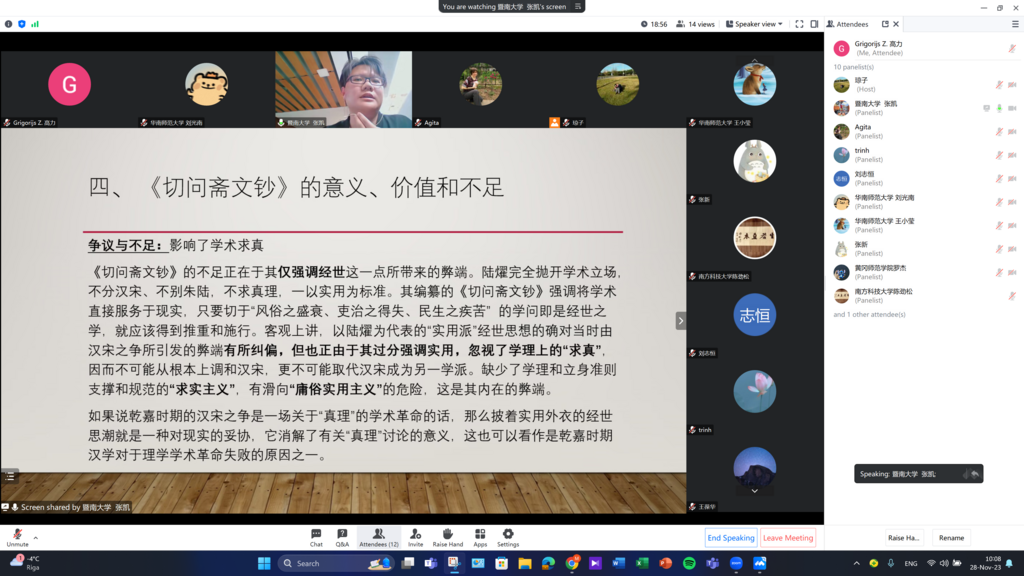Image resolution: width=1024 pixels, height=576 pixels.
Task: Open the Q&A window
Action: tap(342, 537)
